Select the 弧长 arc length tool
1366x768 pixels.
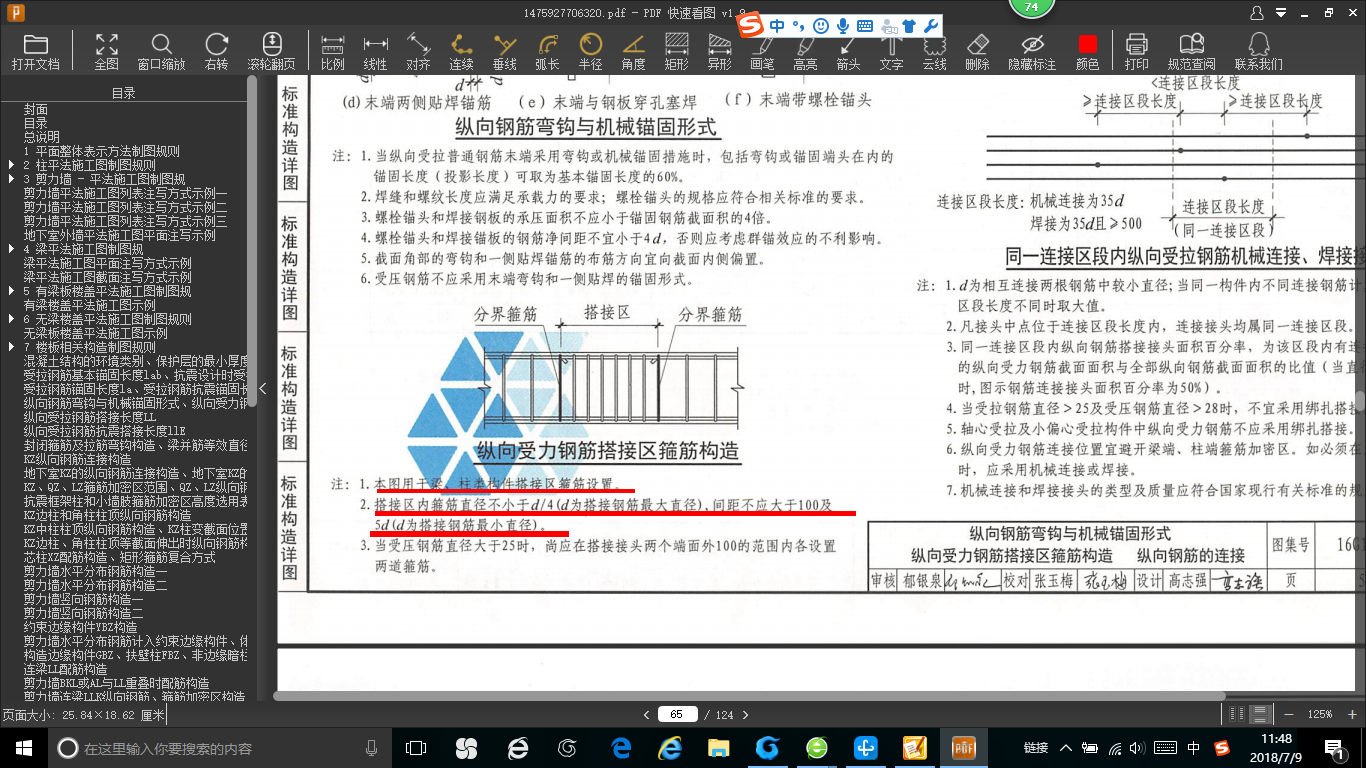pos(547,51)
